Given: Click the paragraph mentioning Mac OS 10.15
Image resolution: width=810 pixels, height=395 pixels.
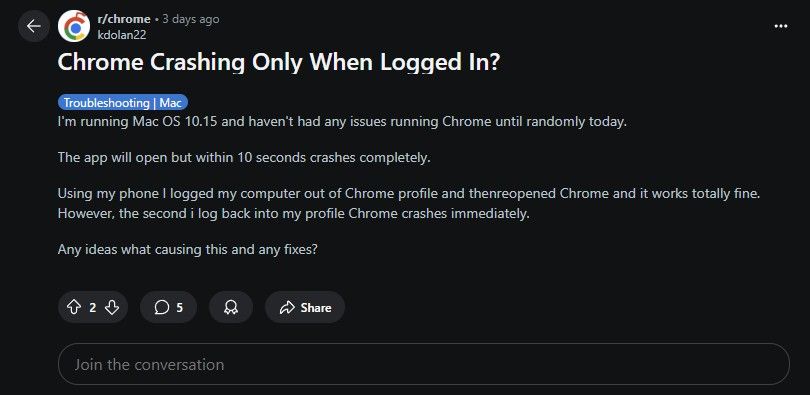Looking at the screenshot, I should [342, 123].
